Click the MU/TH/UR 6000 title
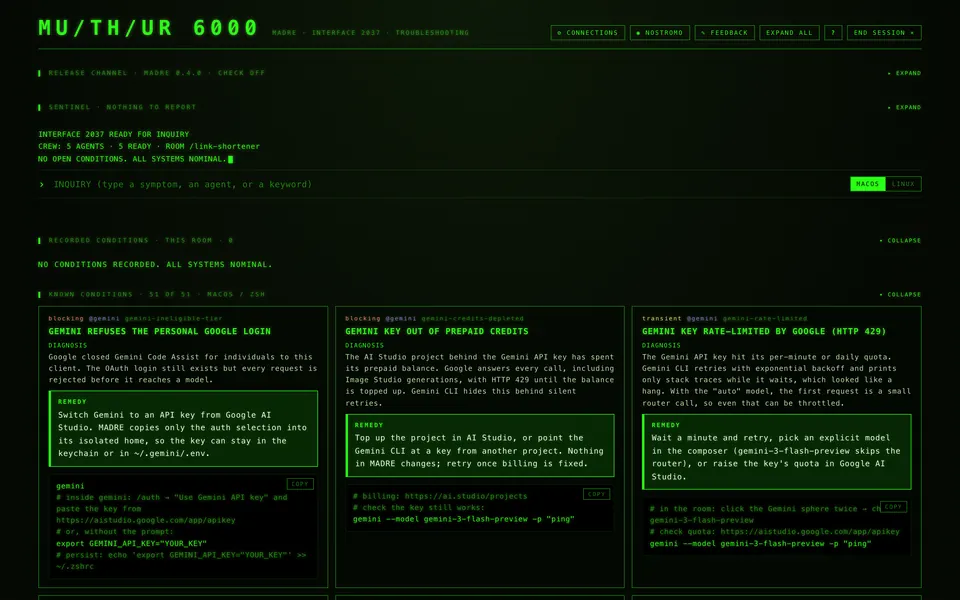 click(x=148, y=28)
